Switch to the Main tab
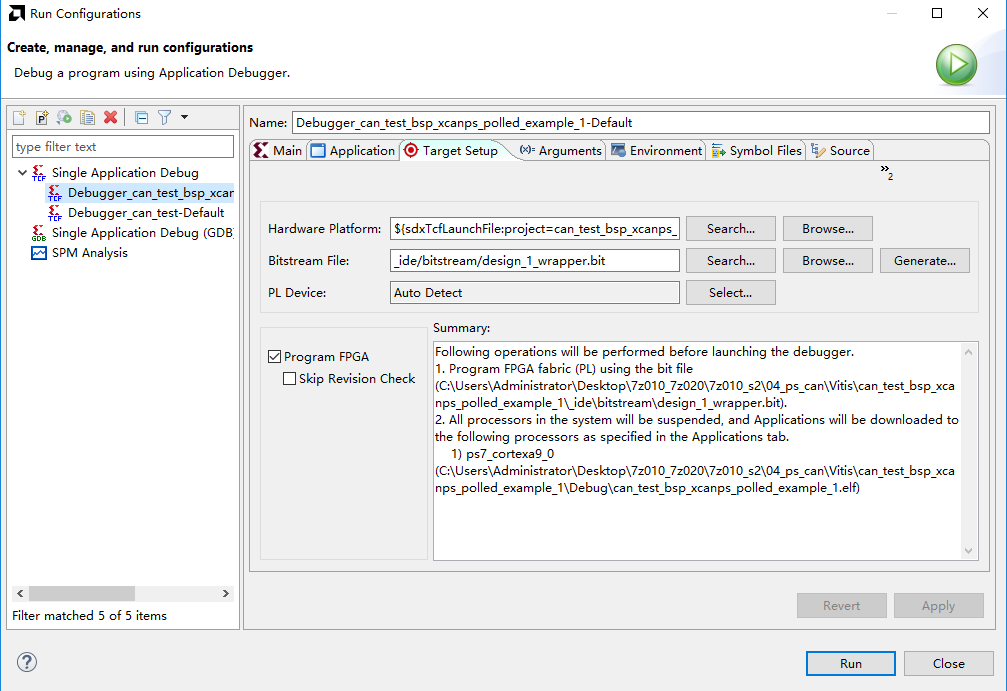The width and height of the screenshot is (1007, 691). (x=277, y=150)
